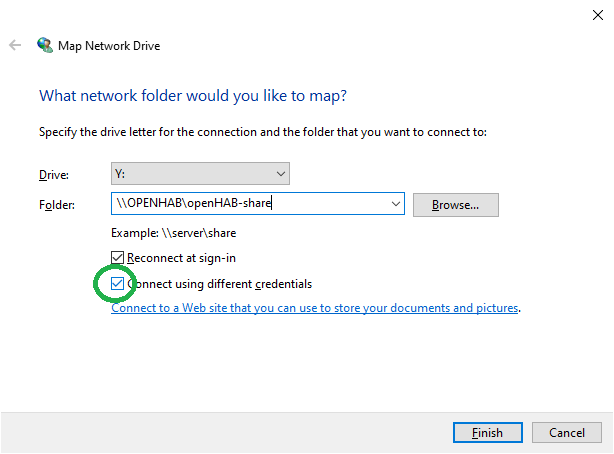Viewport: 614px width, 454px height.
Task: Click empty footer area left of Finish
Action: (220, 432)
